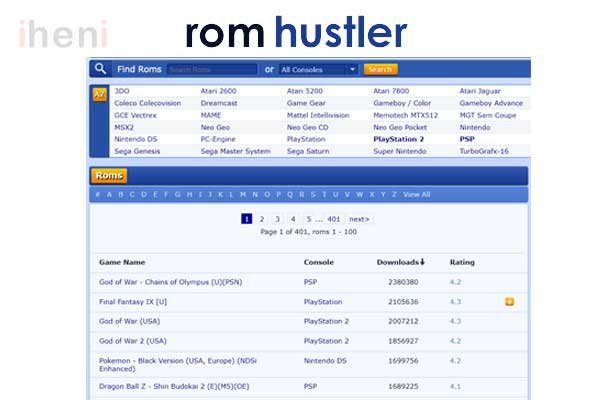Viewport: 600px width, 400px height.
Task: Click View All in alphabet bar
Action: pyautogui.click(x=416, y=195)
